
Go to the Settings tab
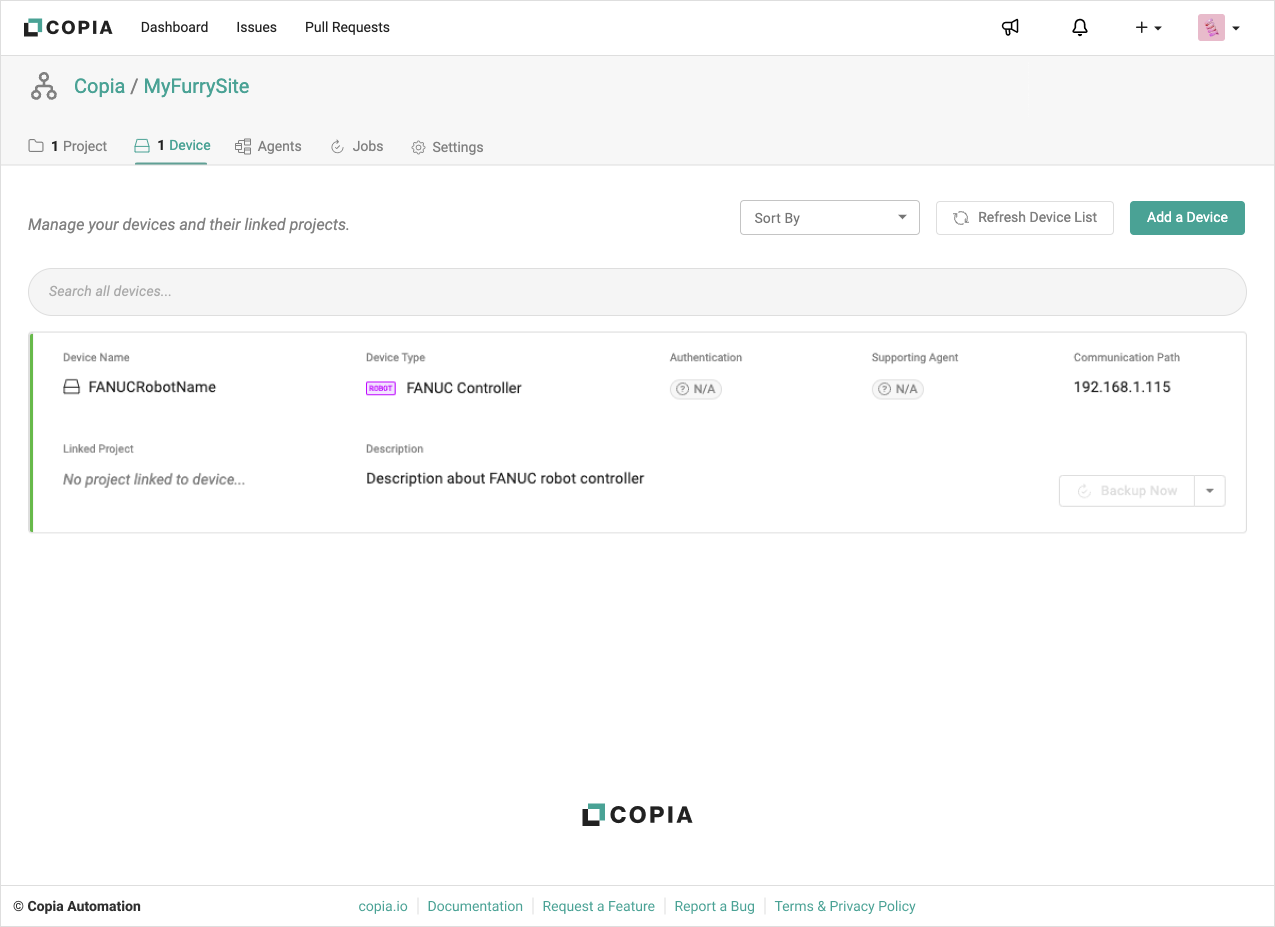447,147
